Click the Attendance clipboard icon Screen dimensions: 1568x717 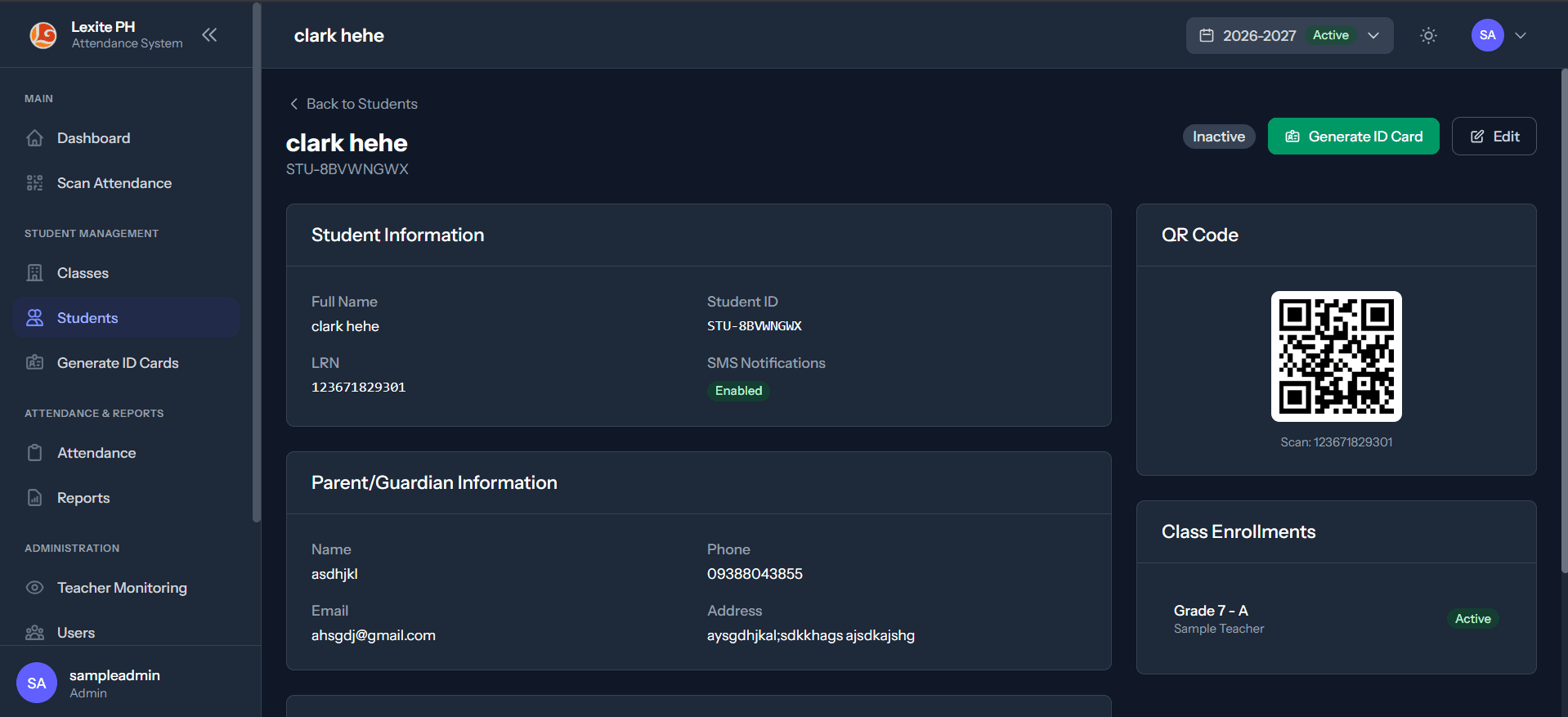[x=34, y=453]
